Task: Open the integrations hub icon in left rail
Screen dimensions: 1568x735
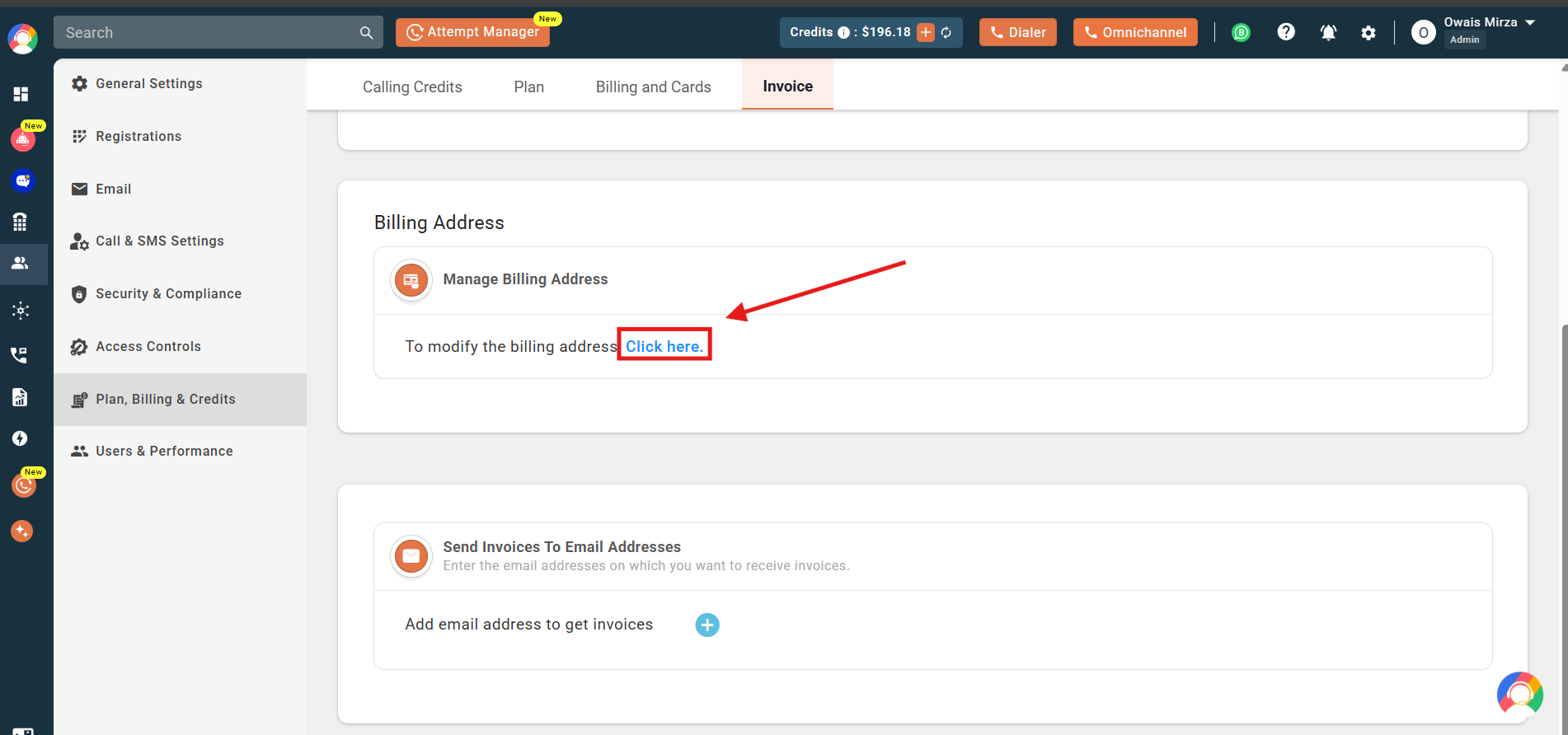Action: point(21,311)
